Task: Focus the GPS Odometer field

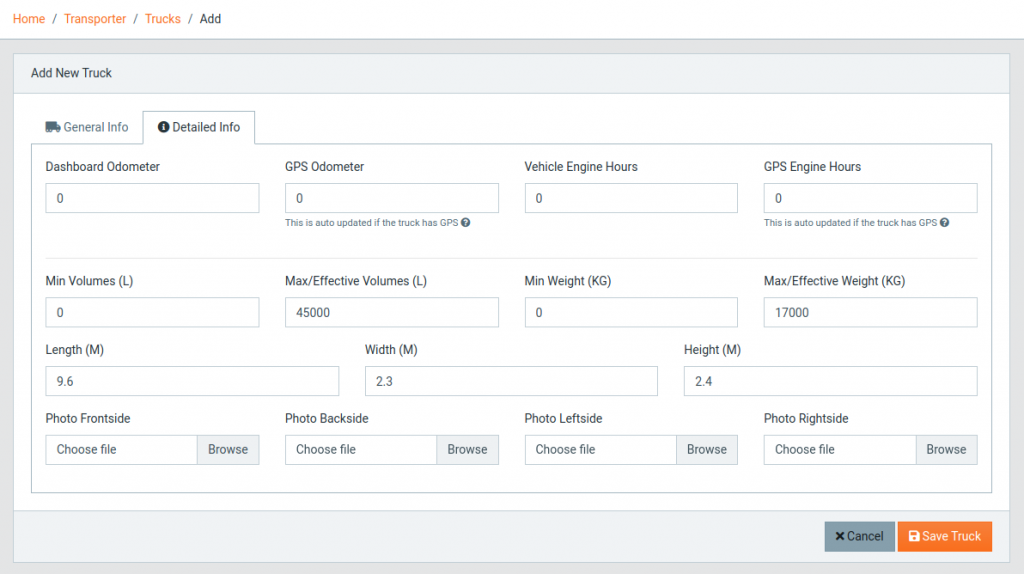Action: click(392, 198)
